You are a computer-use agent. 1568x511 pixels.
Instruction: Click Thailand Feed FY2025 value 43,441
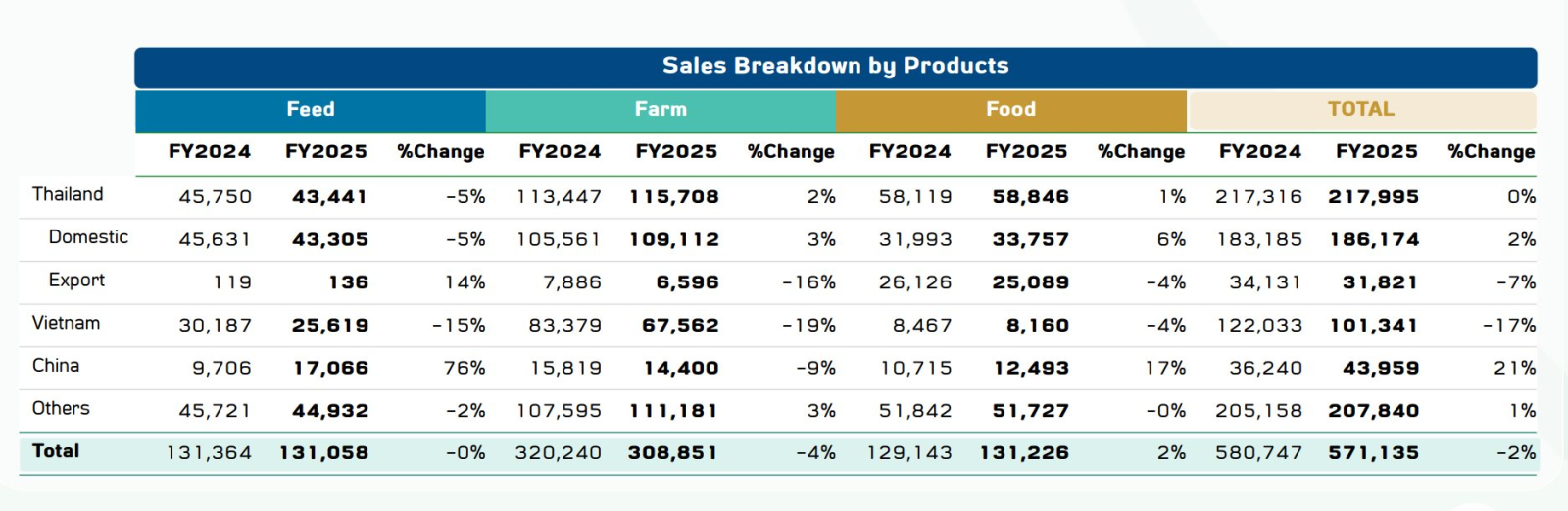pyautogui.click(x=329, y=197)
